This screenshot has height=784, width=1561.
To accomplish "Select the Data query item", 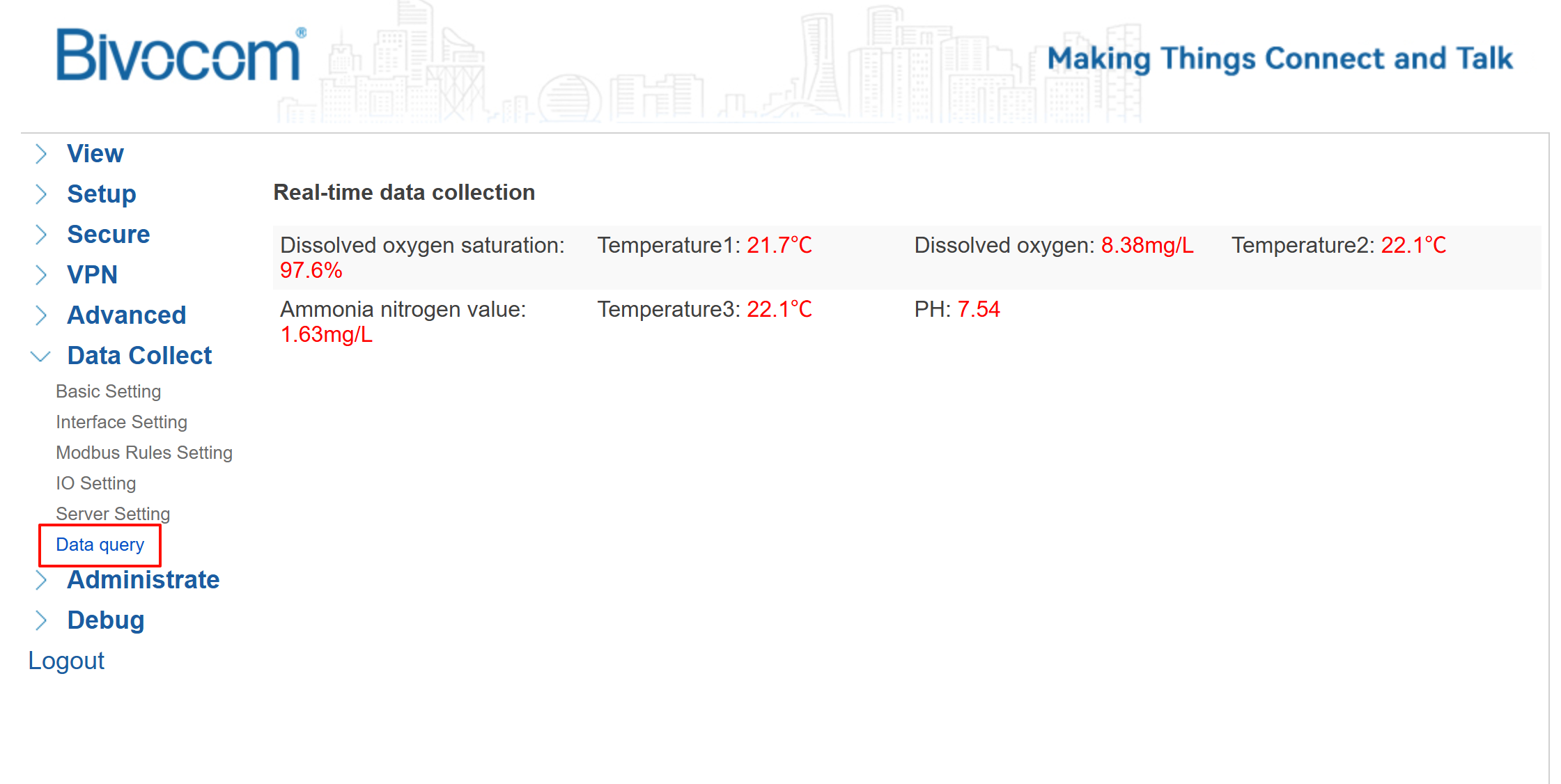I will [x=100, y=544].
